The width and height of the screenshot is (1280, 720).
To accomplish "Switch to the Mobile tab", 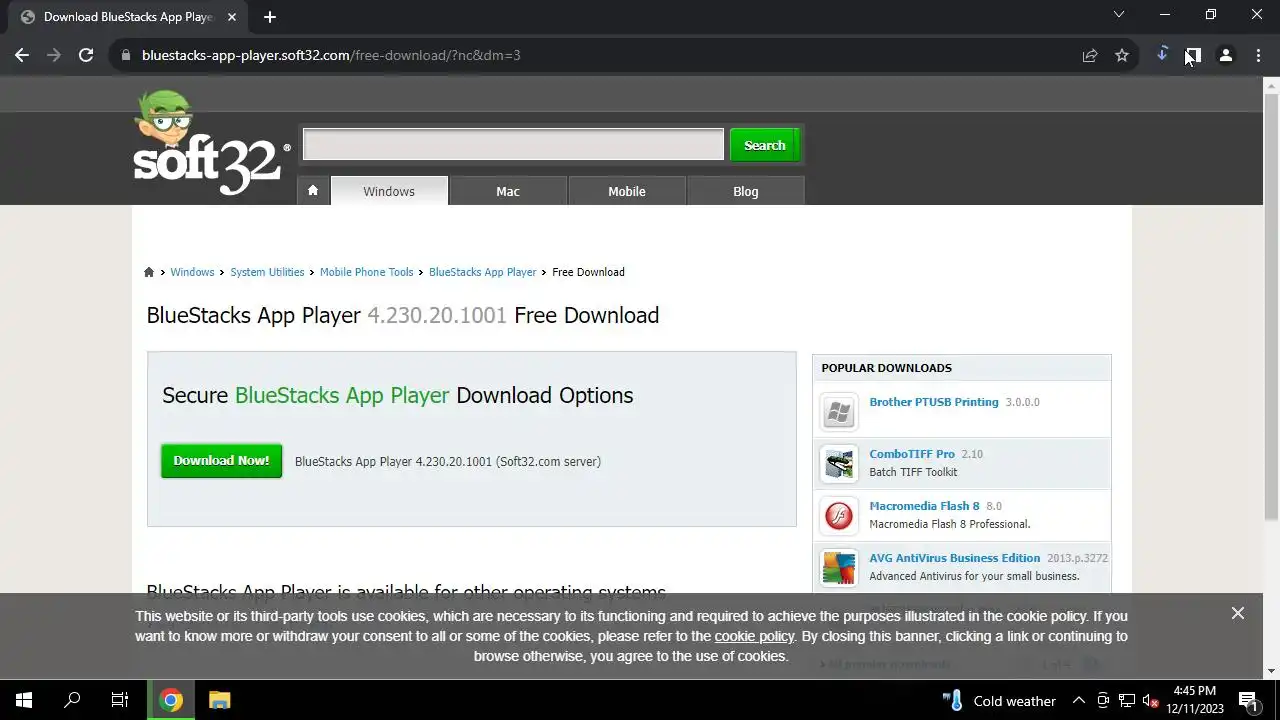I will click(x=627, y=191).
